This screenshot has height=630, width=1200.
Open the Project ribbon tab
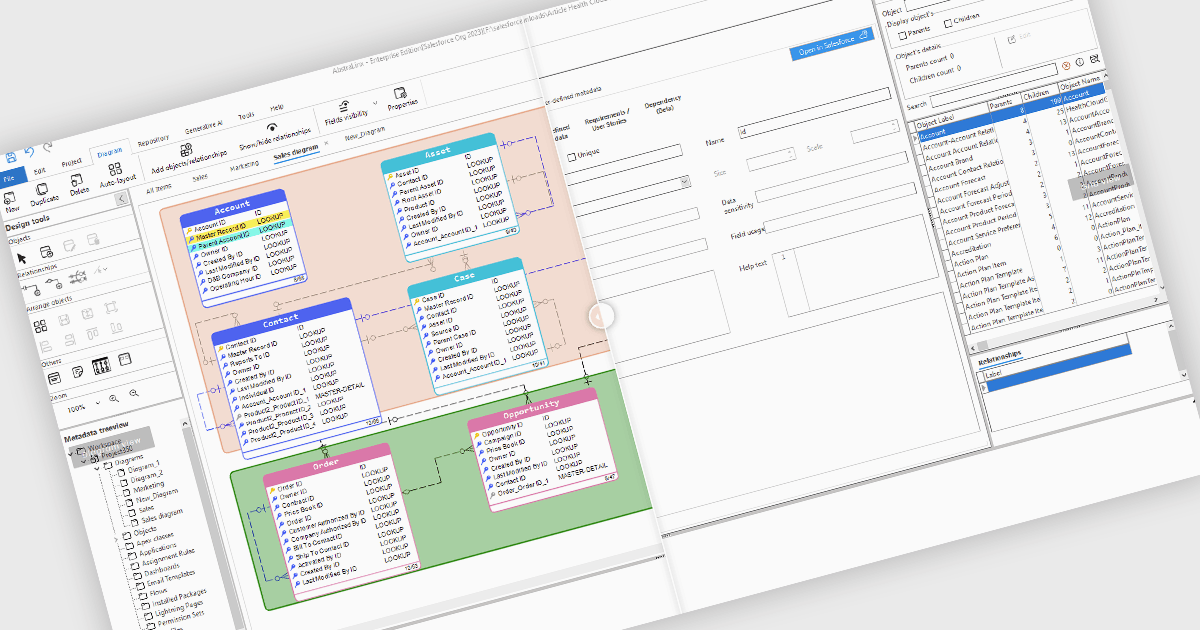pos(72,161)
